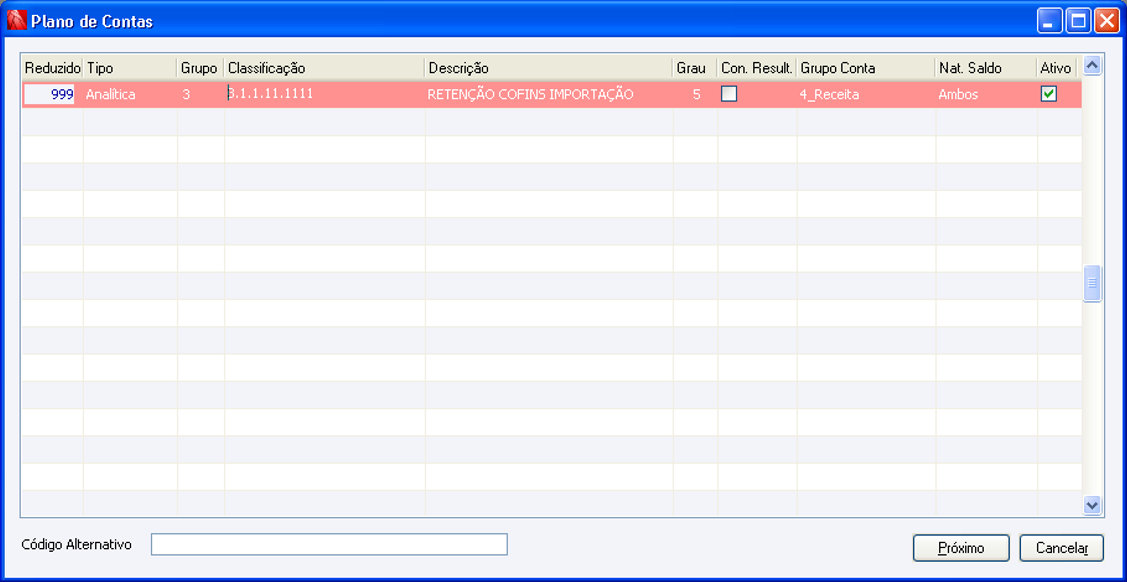
Task: Click the Classificação column header
Action: [x=324, y=68]
